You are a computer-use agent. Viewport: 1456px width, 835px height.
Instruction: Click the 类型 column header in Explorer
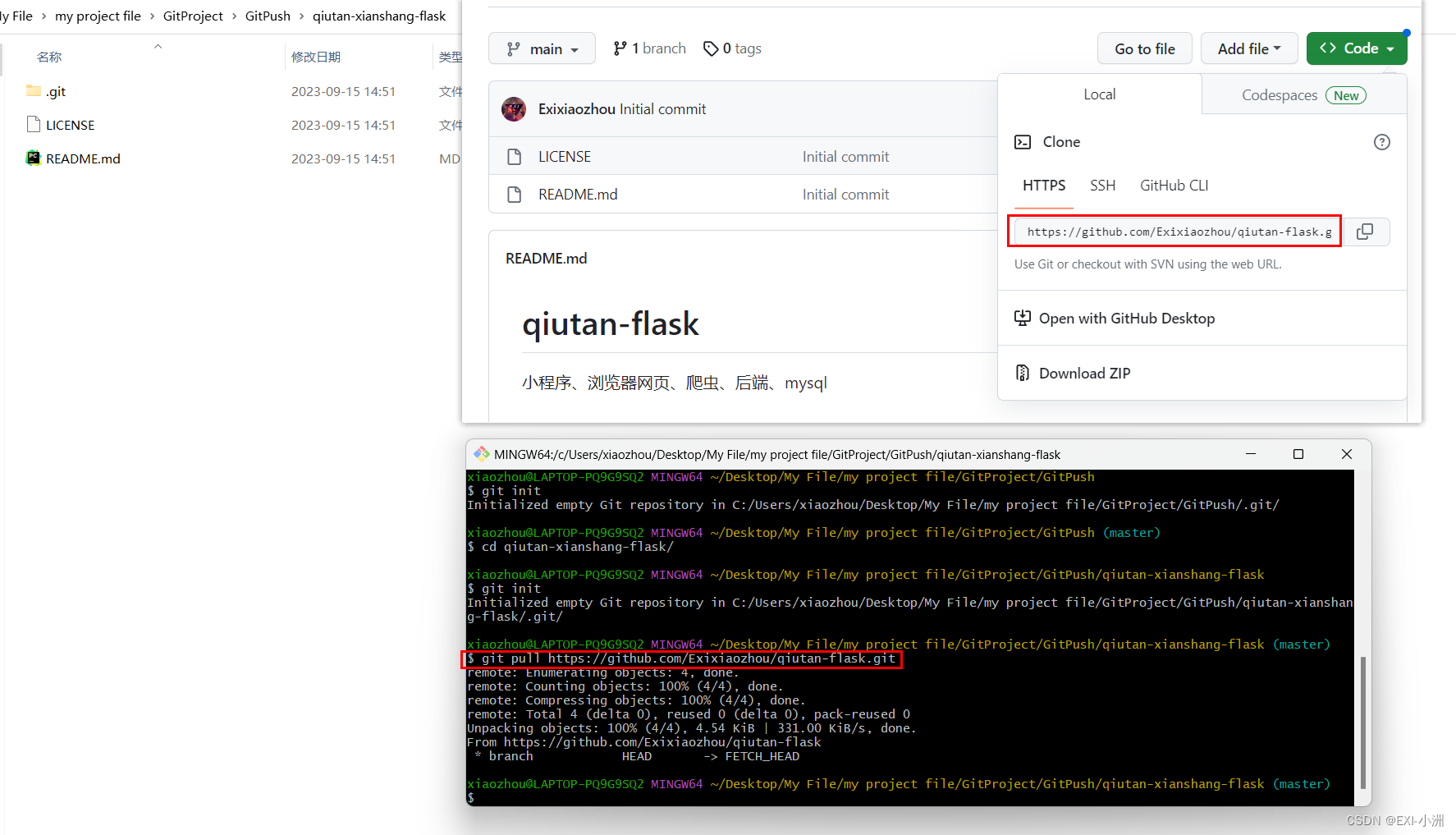[451, 57]
